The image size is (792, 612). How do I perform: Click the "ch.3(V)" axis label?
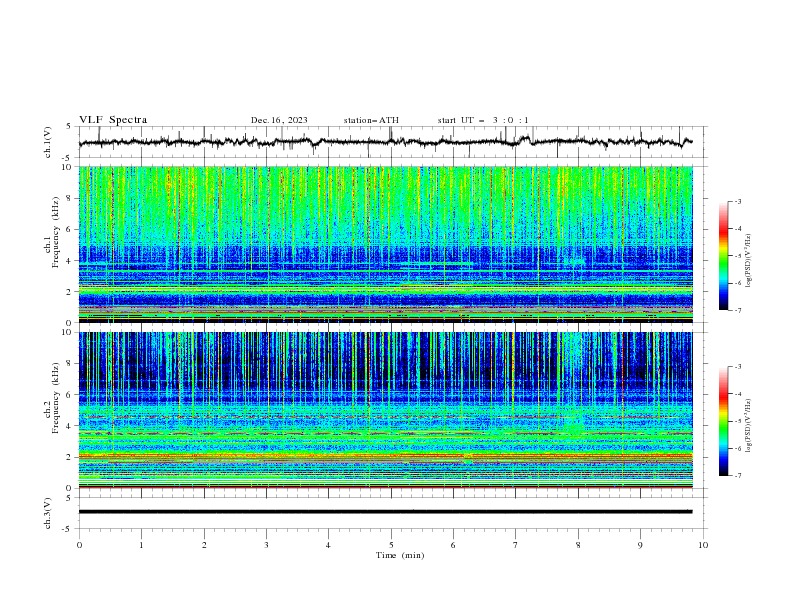pos(48,513)
